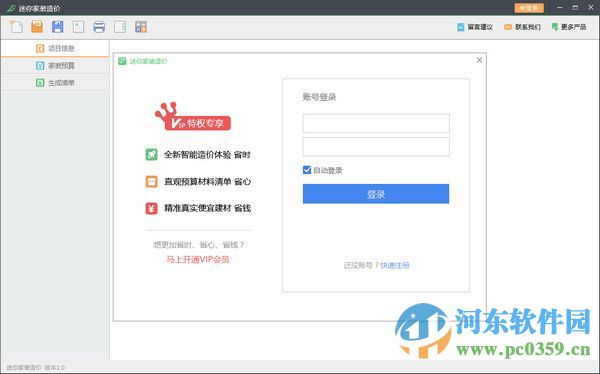Click the Excel export sheet toolbar icon

click(78, 26)
